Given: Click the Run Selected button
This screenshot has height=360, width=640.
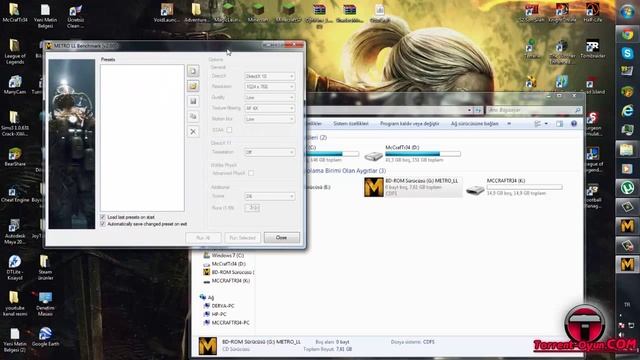Looking at the screenshot, I should click(x=242, y=238).
